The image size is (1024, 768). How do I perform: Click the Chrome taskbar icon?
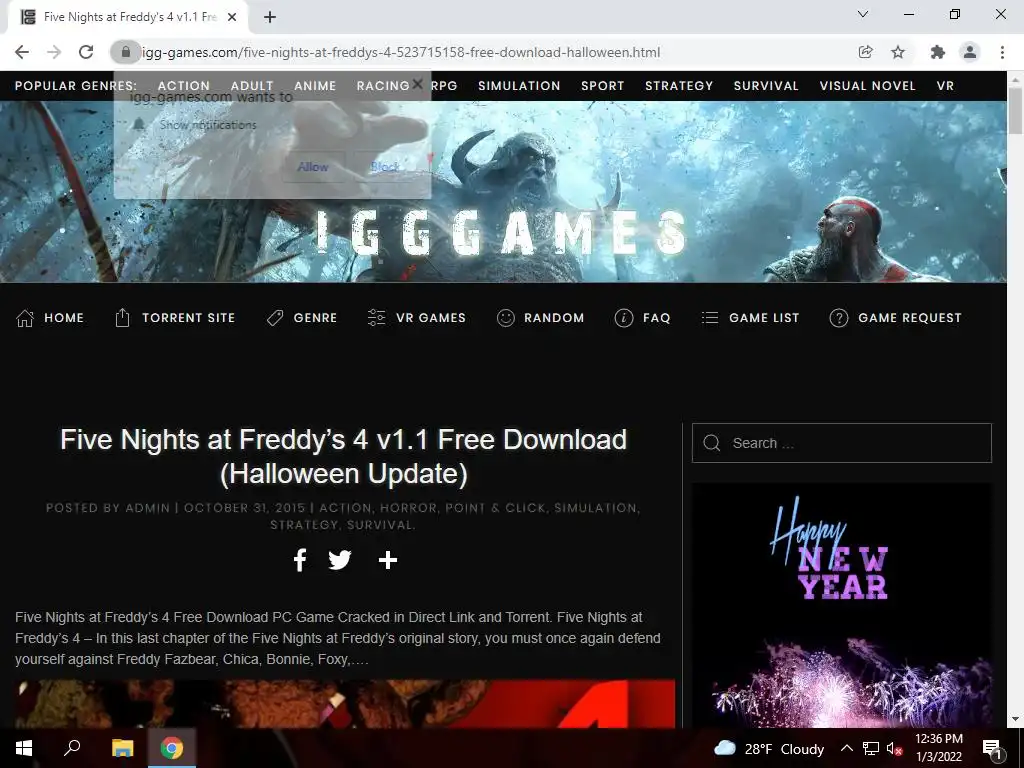[x=172, y=748]
